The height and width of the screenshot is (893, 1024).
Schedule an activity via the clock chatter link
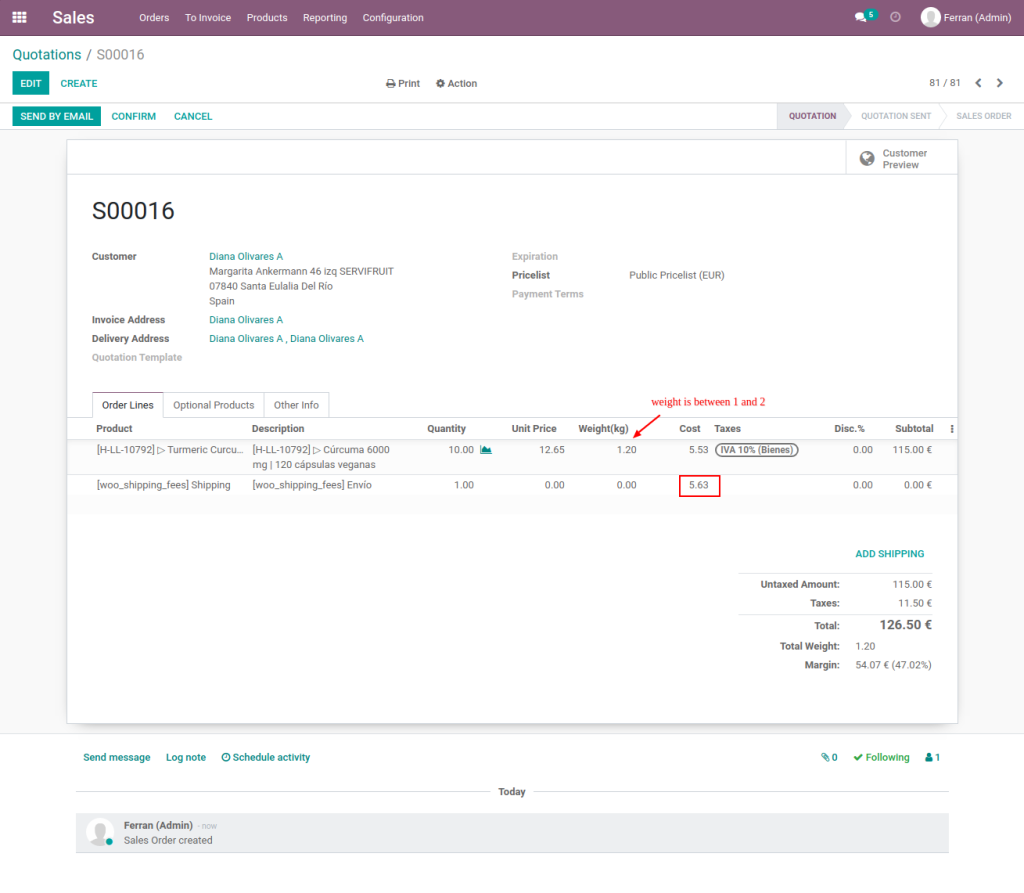point(265,757)
